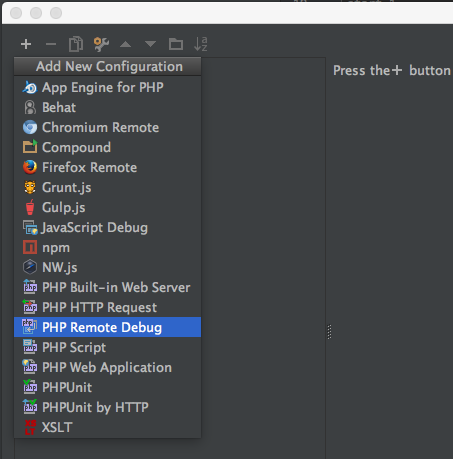Pick the PHPUnit configuration type
The image size is (453, 459).
pos(107,387)
